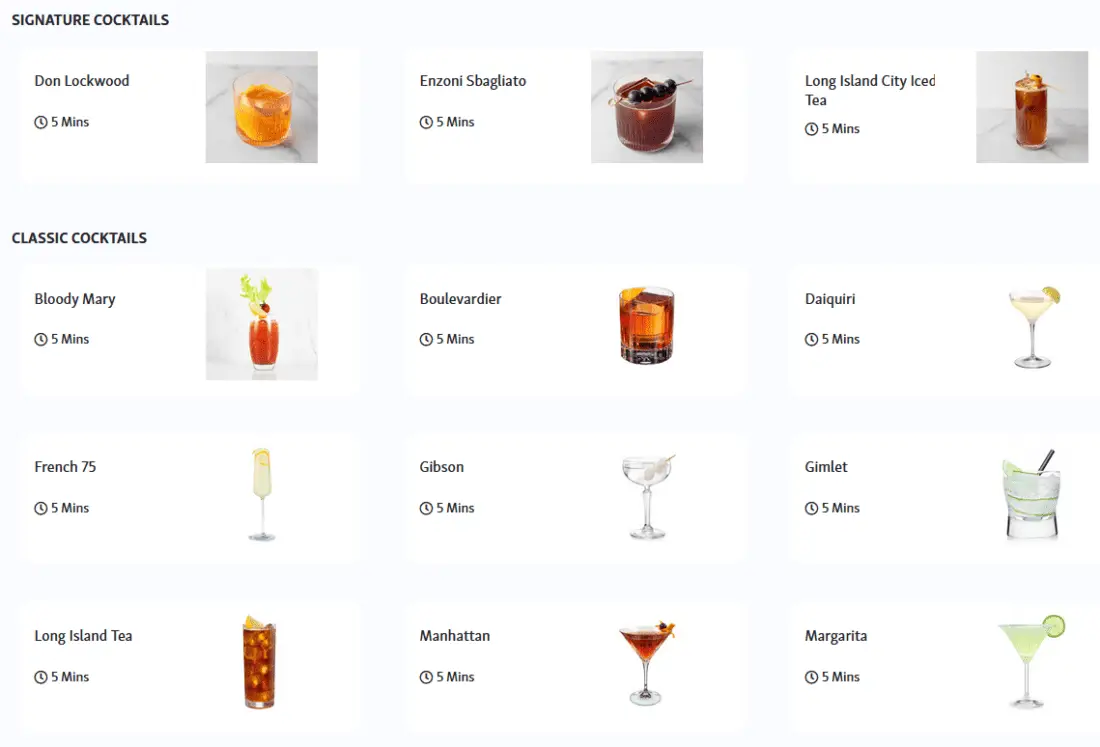Open the Long Island Tea tall glass image
Image resolution: width=1100 pixels, height=747 pixels.
(260, 662)
